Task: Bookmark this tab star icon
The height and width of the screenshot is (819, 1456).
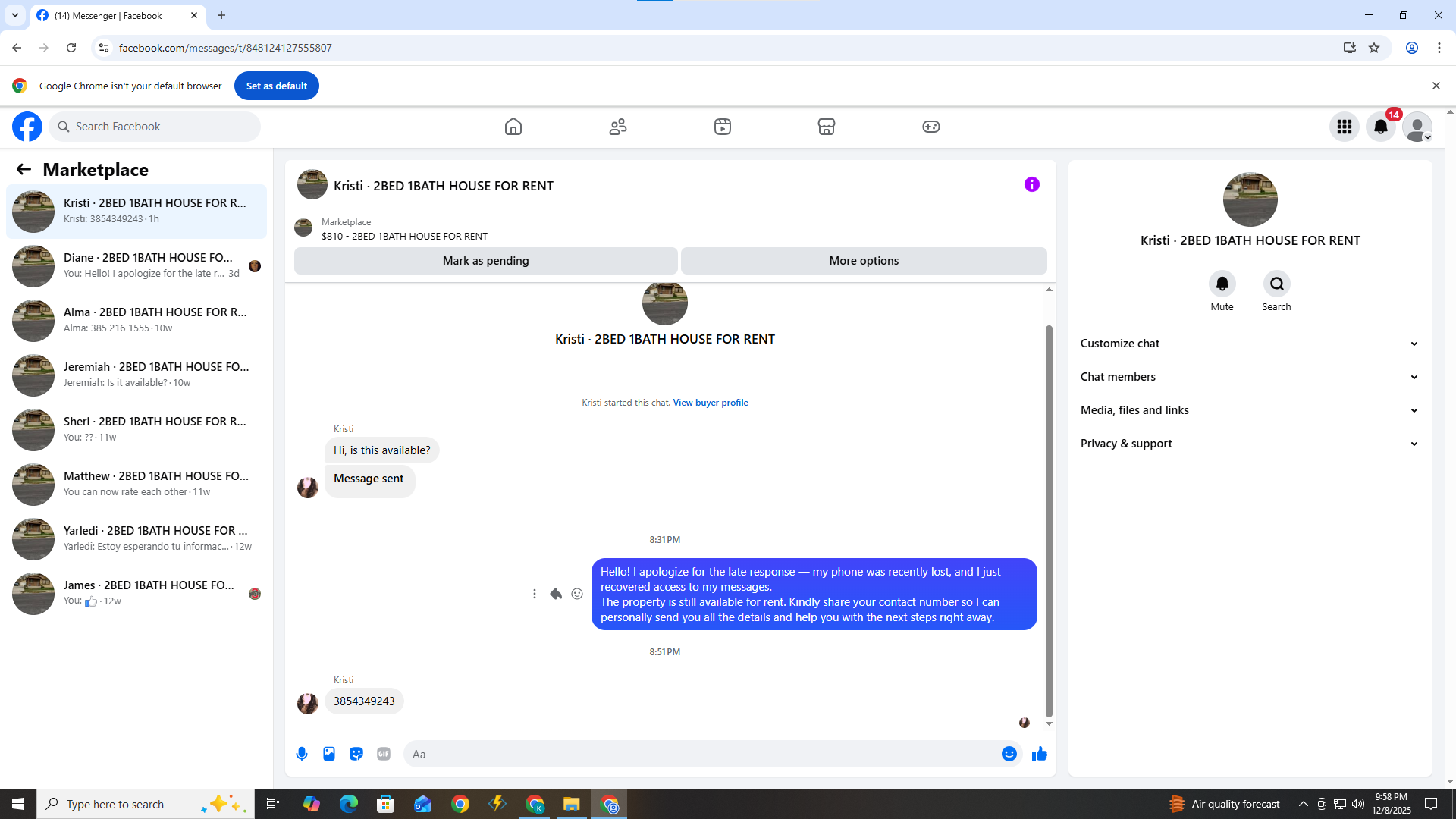Action: point(1374,48)
